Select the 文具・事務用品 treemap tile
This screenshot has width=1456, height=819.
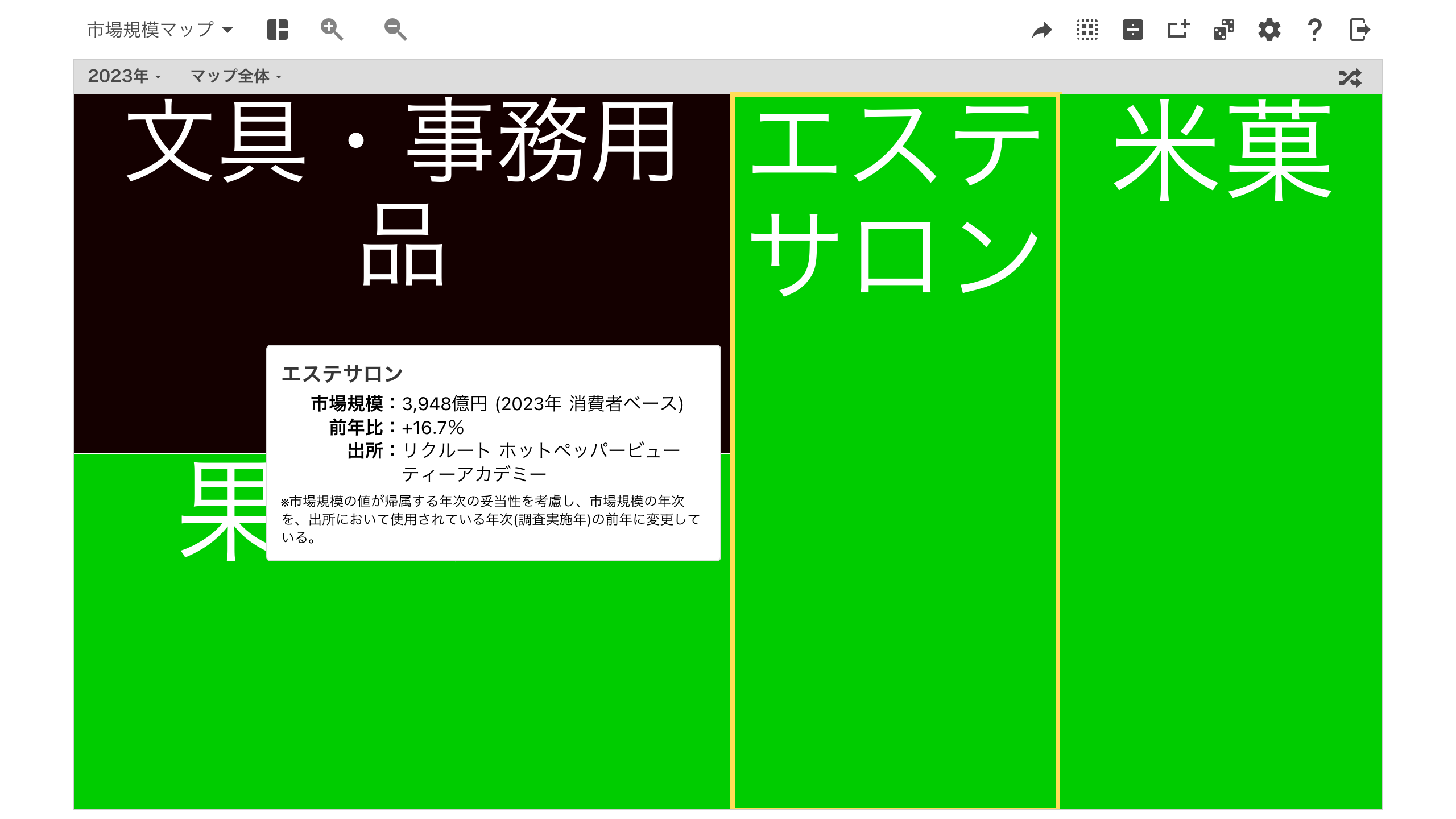click(x=401, y=273)
